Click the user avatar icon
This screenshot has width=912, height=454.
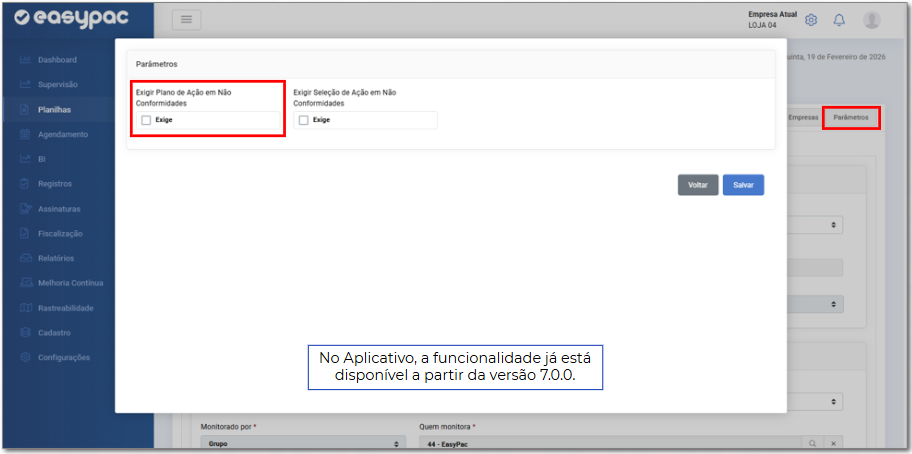(x=871, y=20)
